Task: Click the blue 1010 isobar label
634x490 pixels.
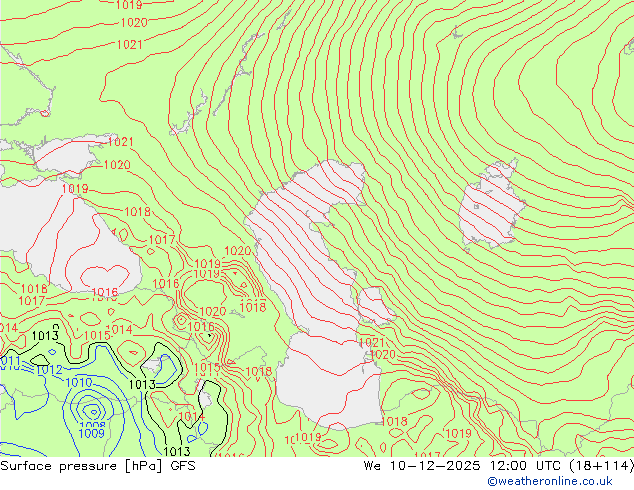Action: click(x=78, y=382)
